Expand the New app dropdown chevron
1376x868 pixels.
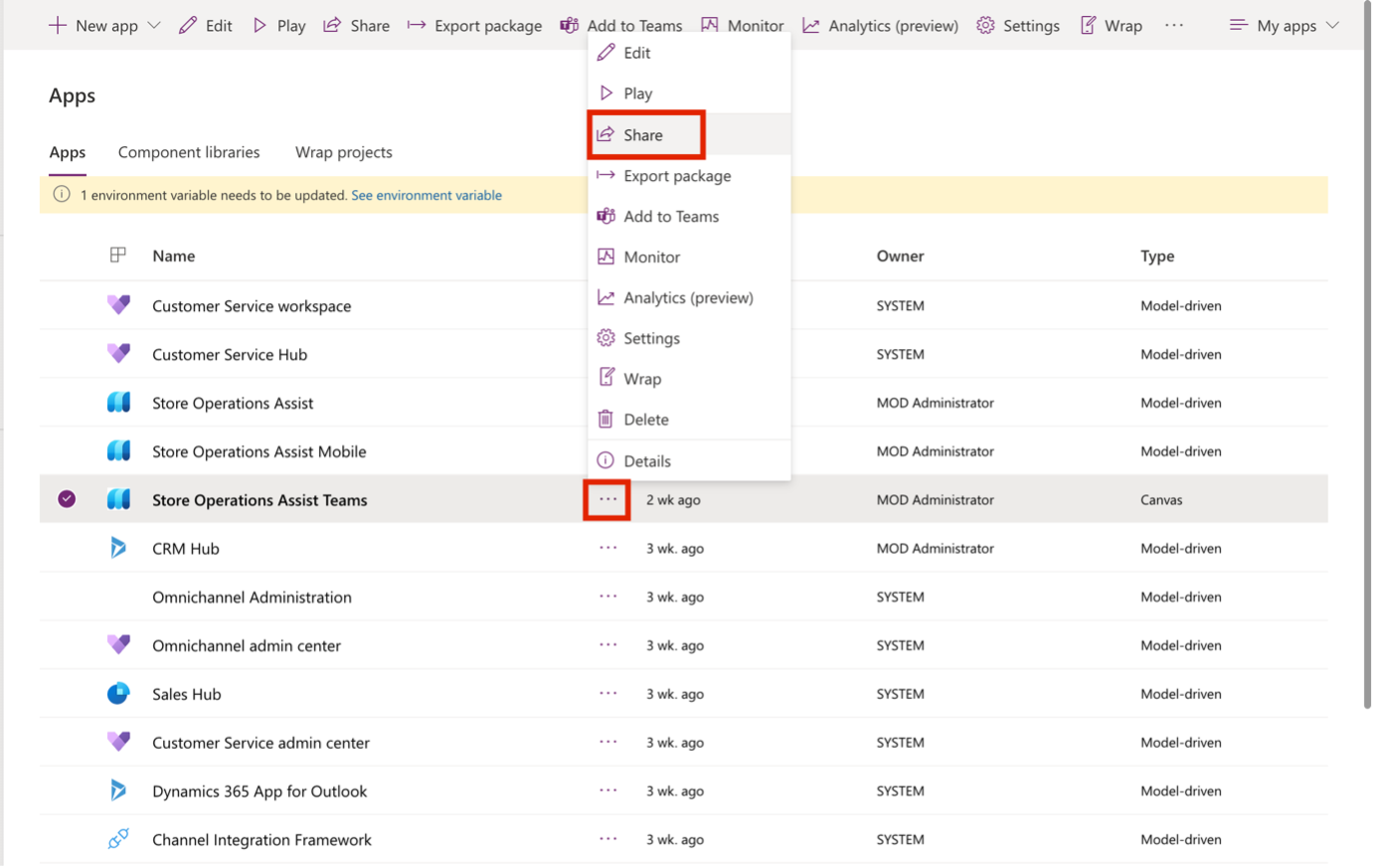[x=154, y=26]
